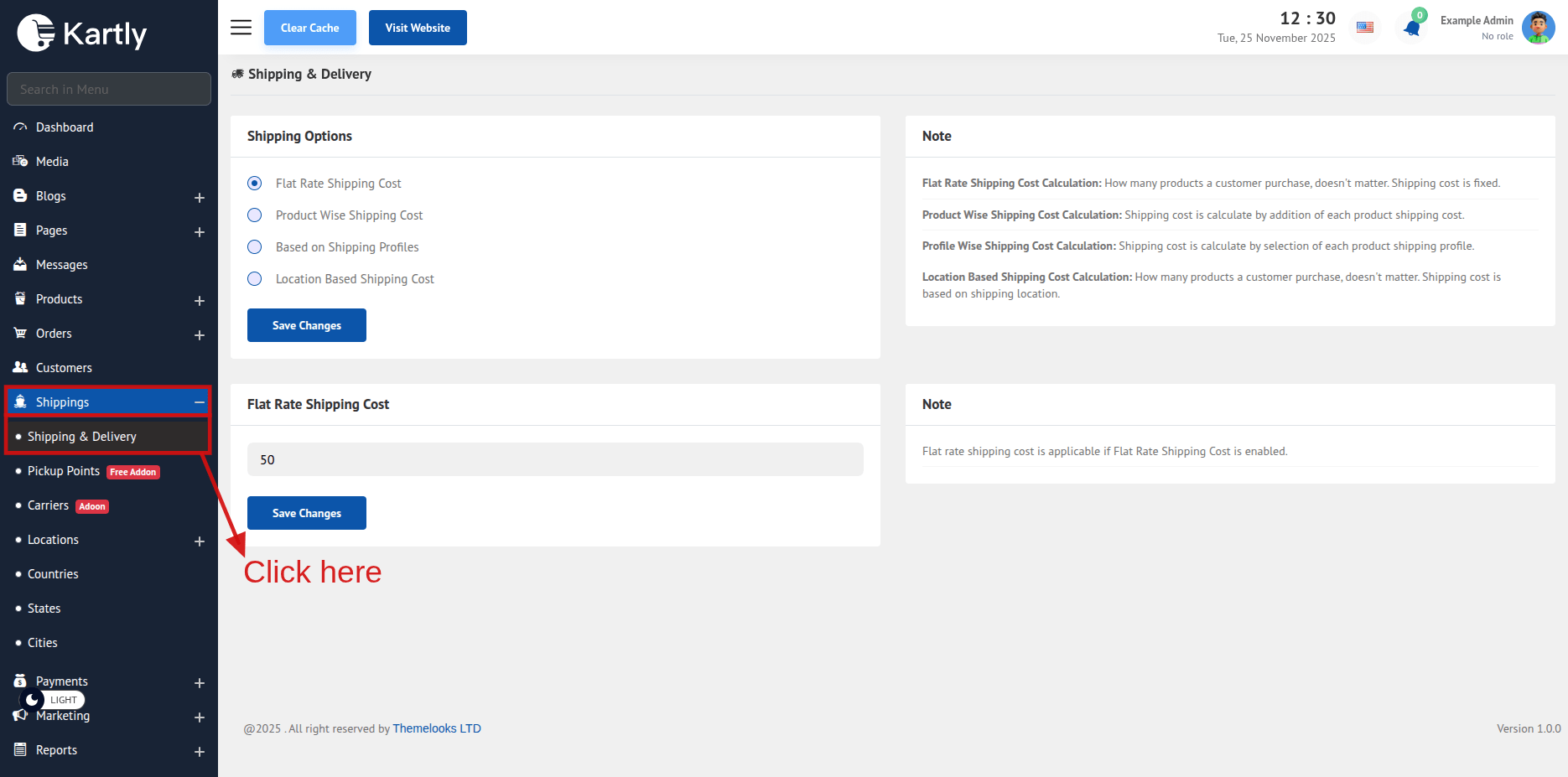Image resolution: width=1568 pixels, height=777 pixels.
Task: Click the Media sidebar icon
Action: (20, 162)
